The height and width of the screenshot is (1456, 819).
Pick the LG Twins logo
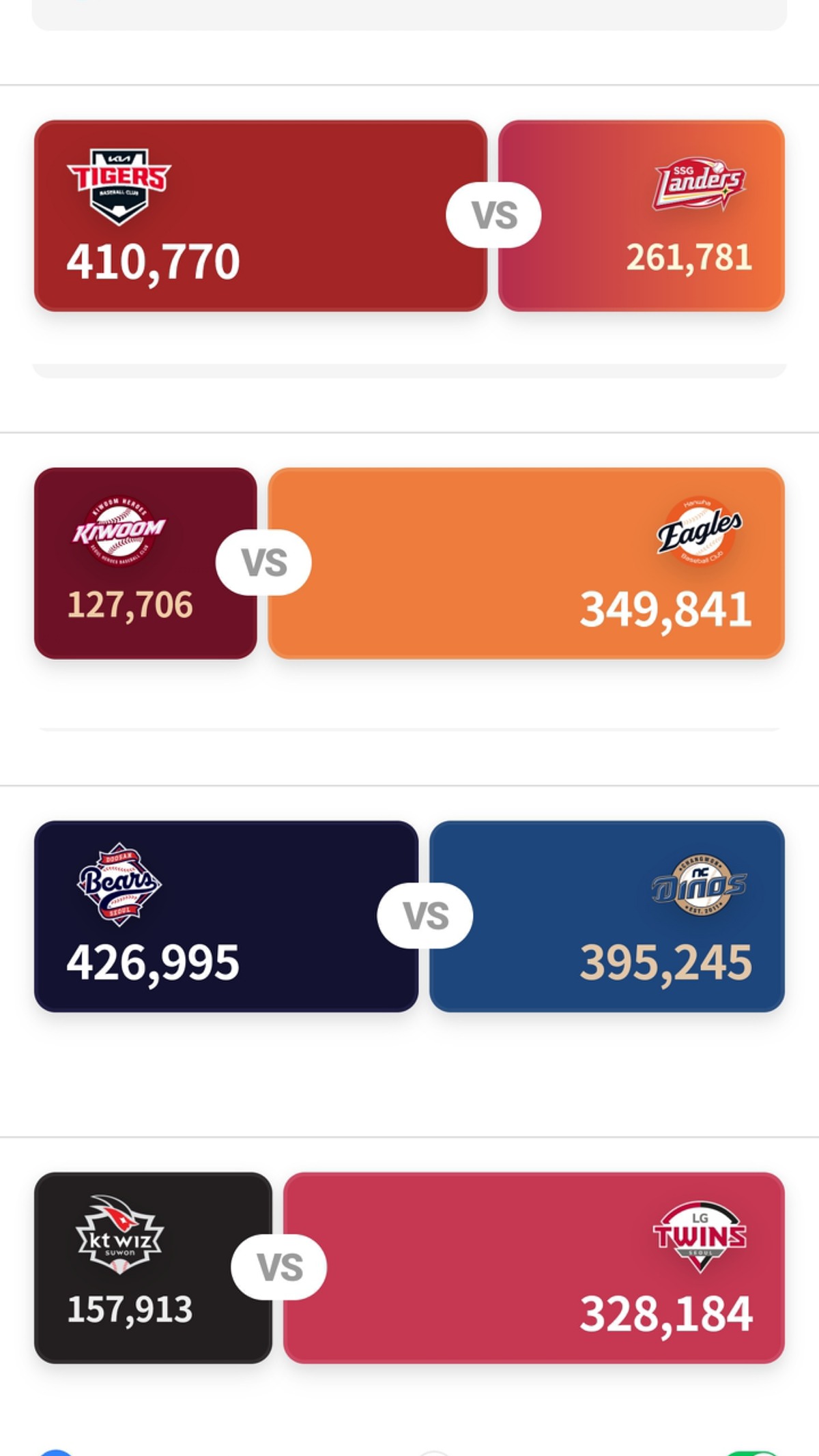point(700,1236)
